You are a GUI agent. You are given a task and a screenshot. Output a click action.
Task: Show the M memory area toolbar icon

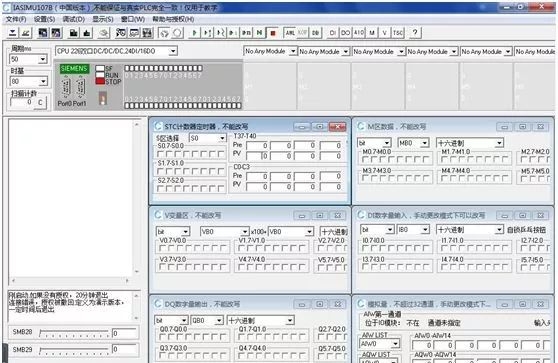click(x=372, y=33)
